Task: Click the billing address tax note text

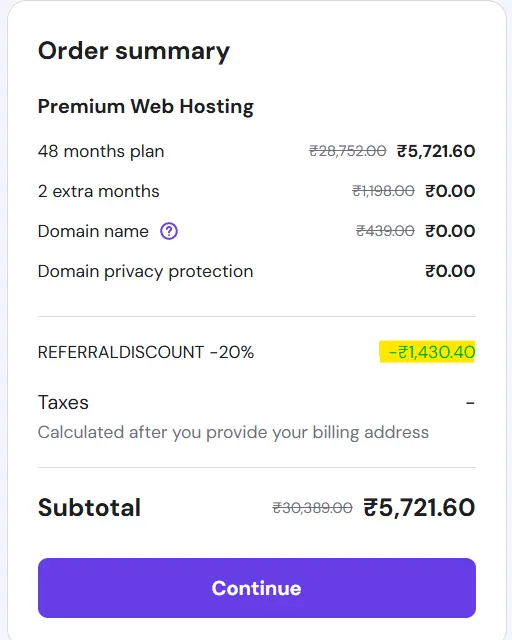Action: coord(233,433)
